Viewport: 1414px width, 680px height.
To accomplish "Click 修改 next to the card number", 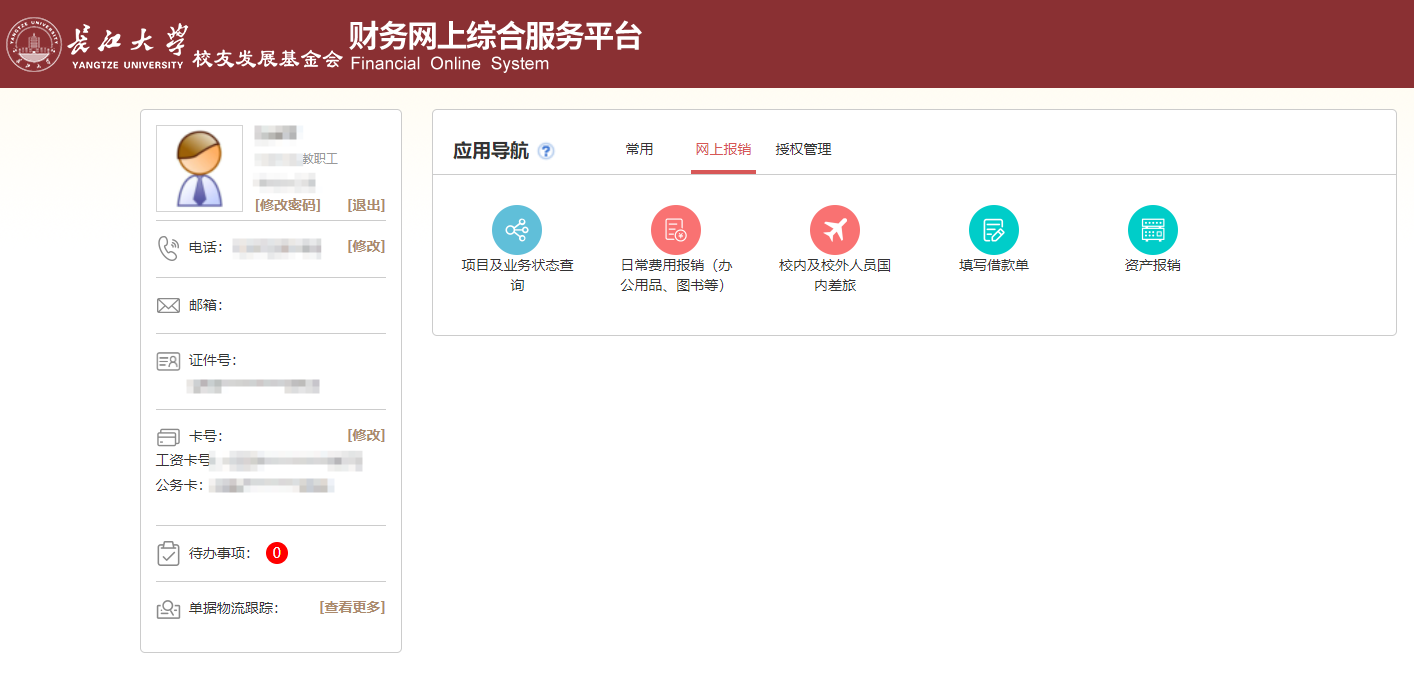I will [x=366, y=435].
